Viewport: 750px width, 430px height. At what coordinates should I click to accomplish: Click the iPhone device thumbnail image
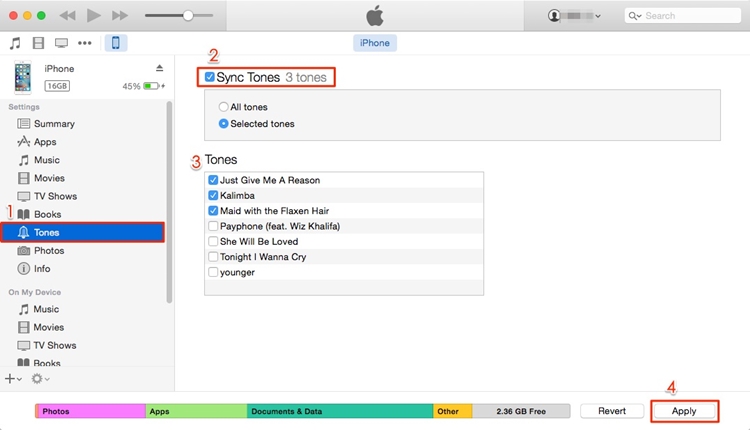click(x=22, y=77)
